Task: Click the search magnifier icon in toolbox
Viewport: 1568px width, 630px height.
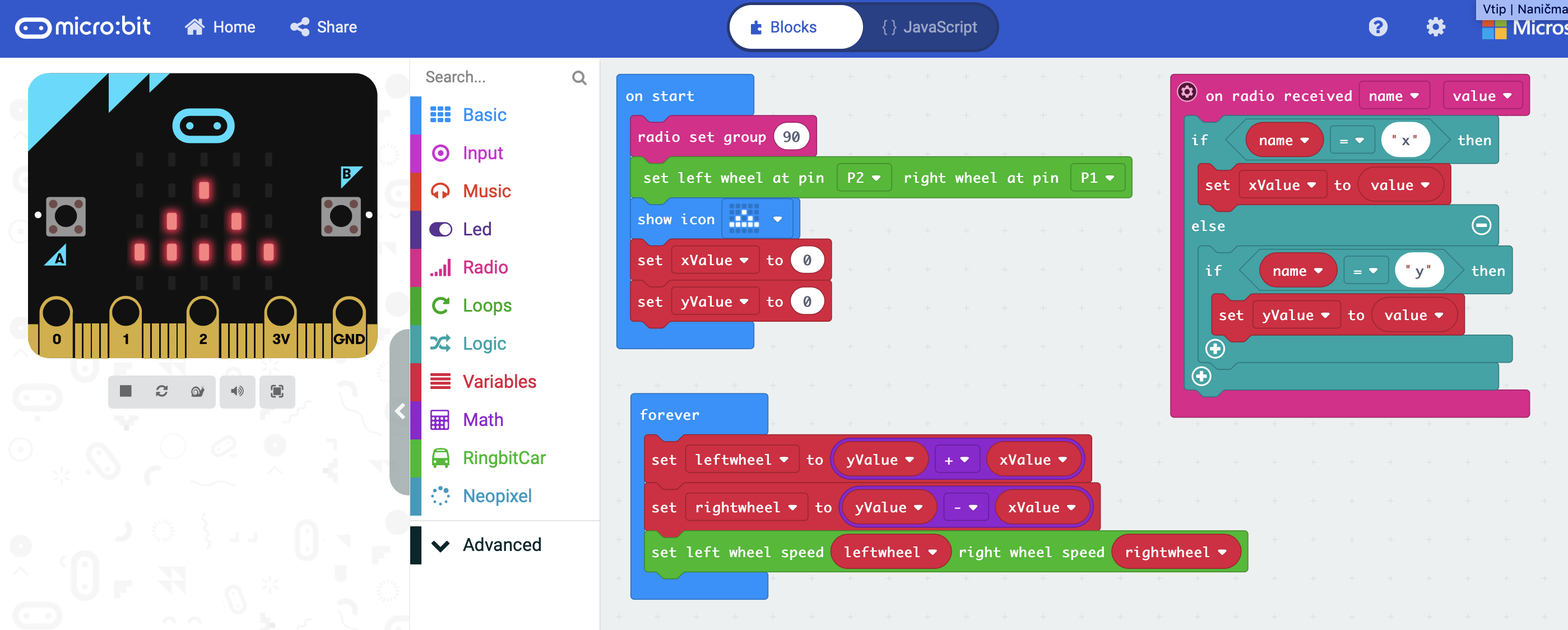Action: point(579,77)
